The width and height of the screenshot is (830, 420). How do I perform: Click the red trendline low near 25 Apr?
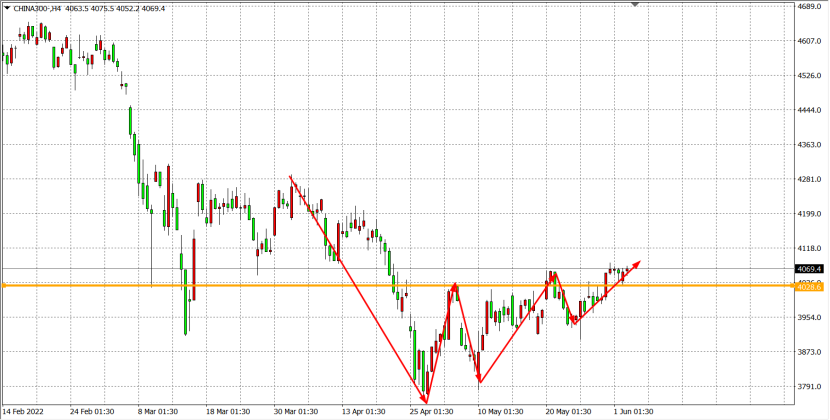coord(427,402)
